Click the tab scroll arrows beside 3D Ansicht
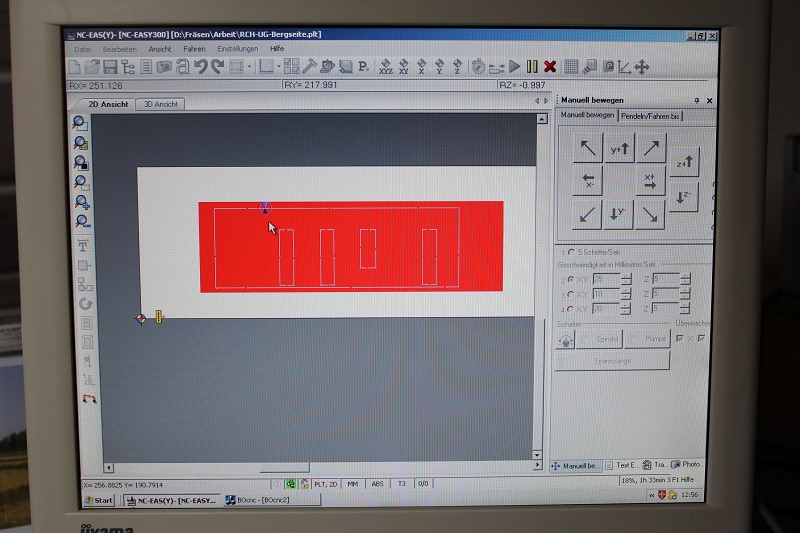800x533 pixels. [x=538, y=101]
